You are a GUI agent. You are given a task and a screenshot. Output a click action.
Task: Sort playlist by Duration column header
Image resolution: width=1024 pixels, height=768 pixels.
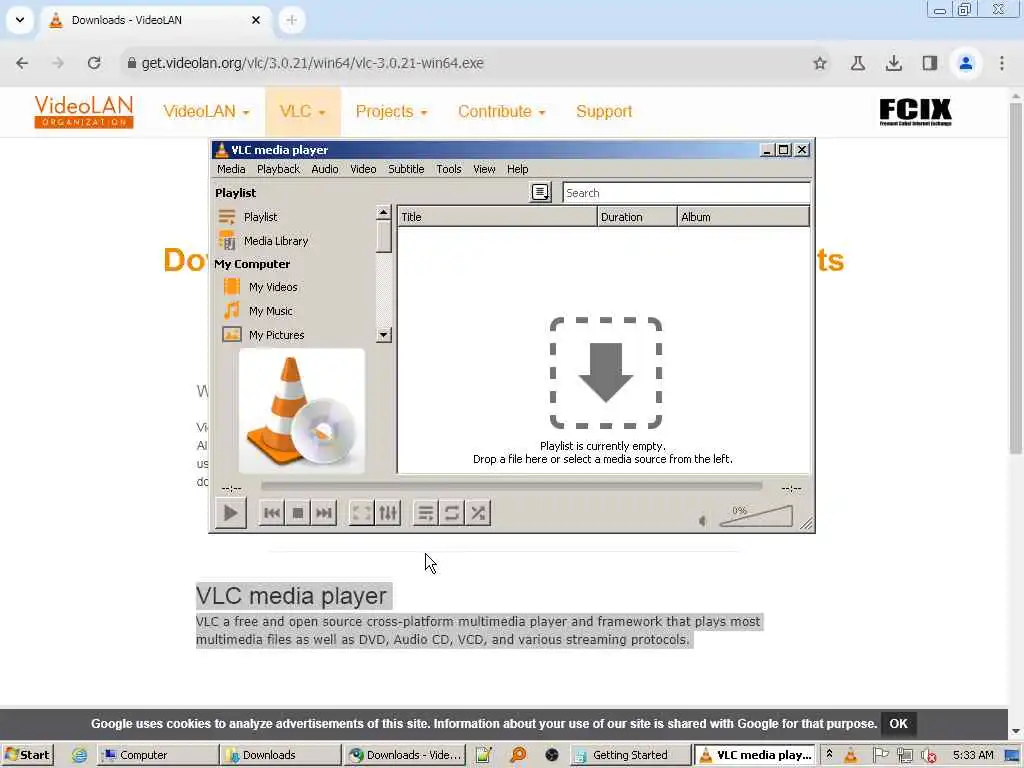pyautogui.click(x=637, y=217)
